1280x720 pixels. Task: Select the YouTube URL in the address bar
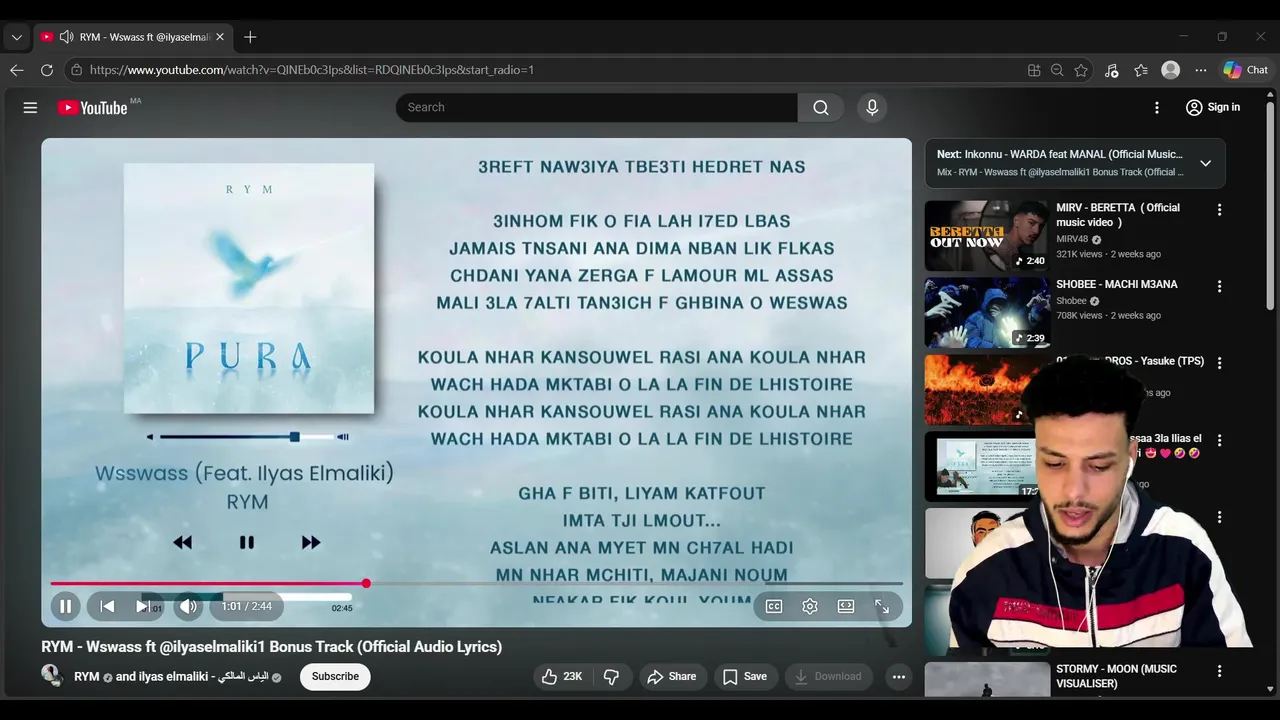tap(311, 70)
